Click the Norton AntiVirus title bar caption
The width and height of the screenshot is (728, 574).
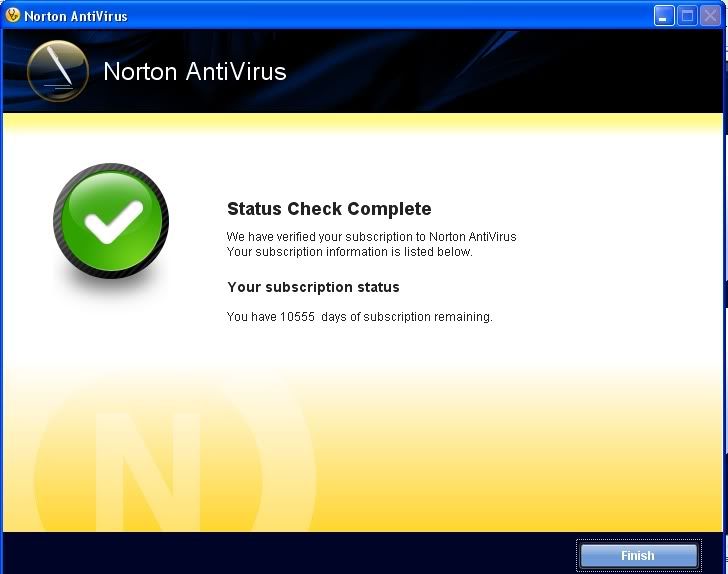click(x=76, y=16)
